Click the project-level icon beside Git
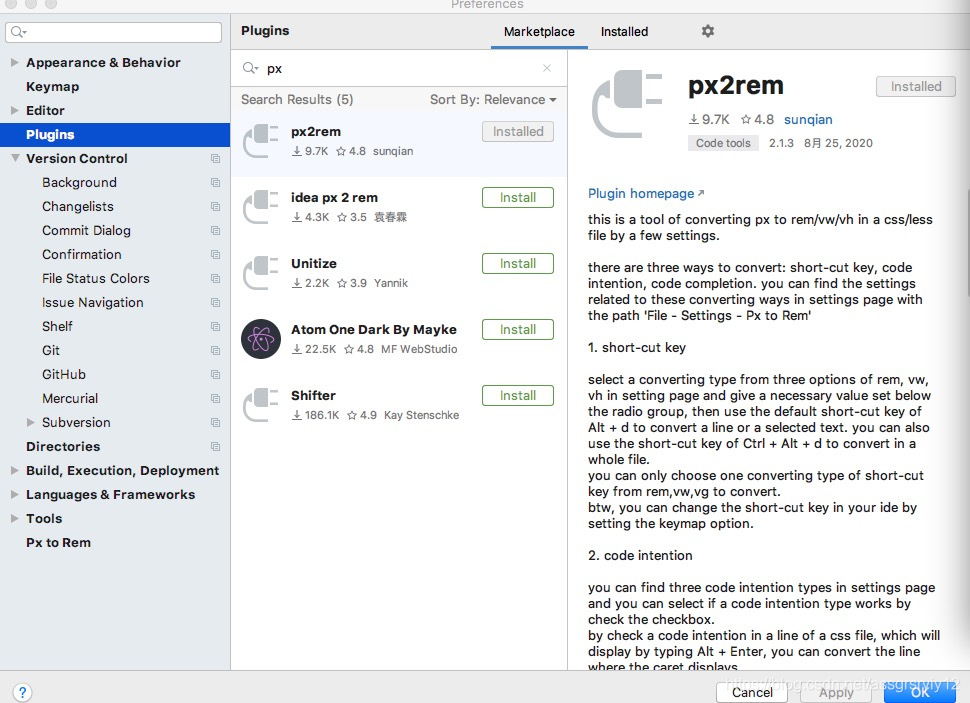 (x=215, y=350)
